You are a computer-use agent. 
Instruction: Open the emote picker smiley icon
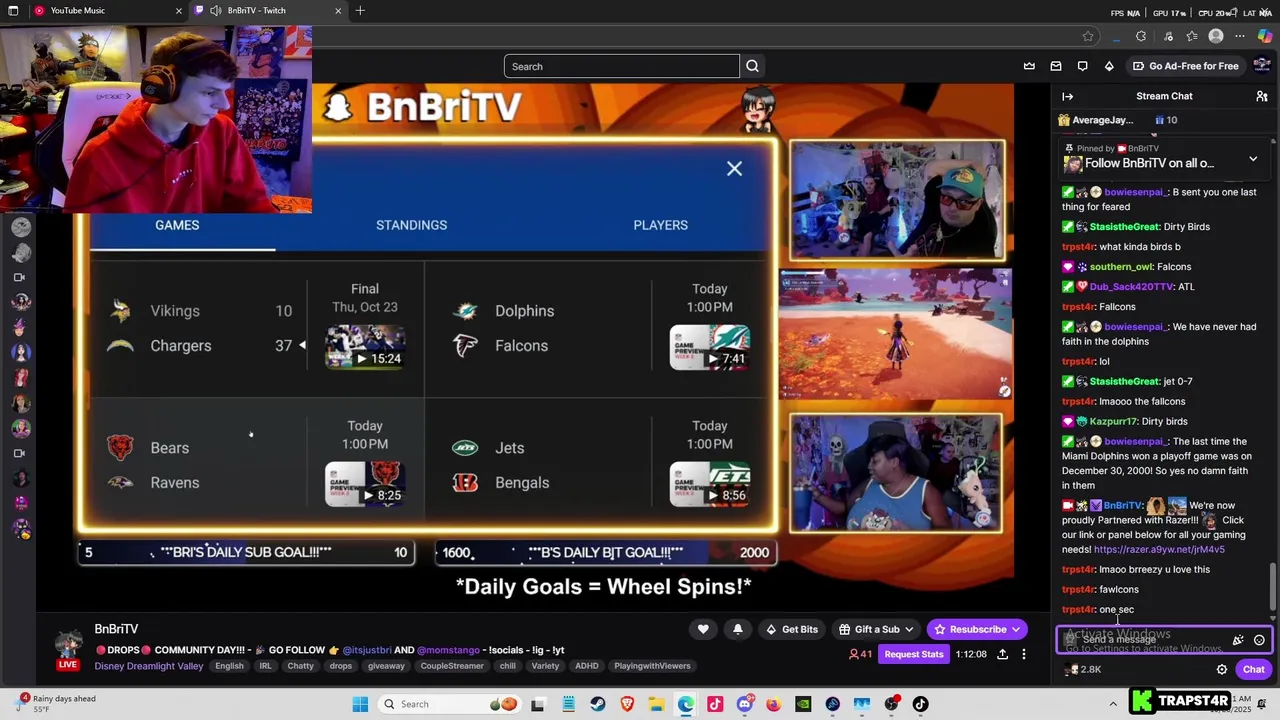tap(1259, 640)
